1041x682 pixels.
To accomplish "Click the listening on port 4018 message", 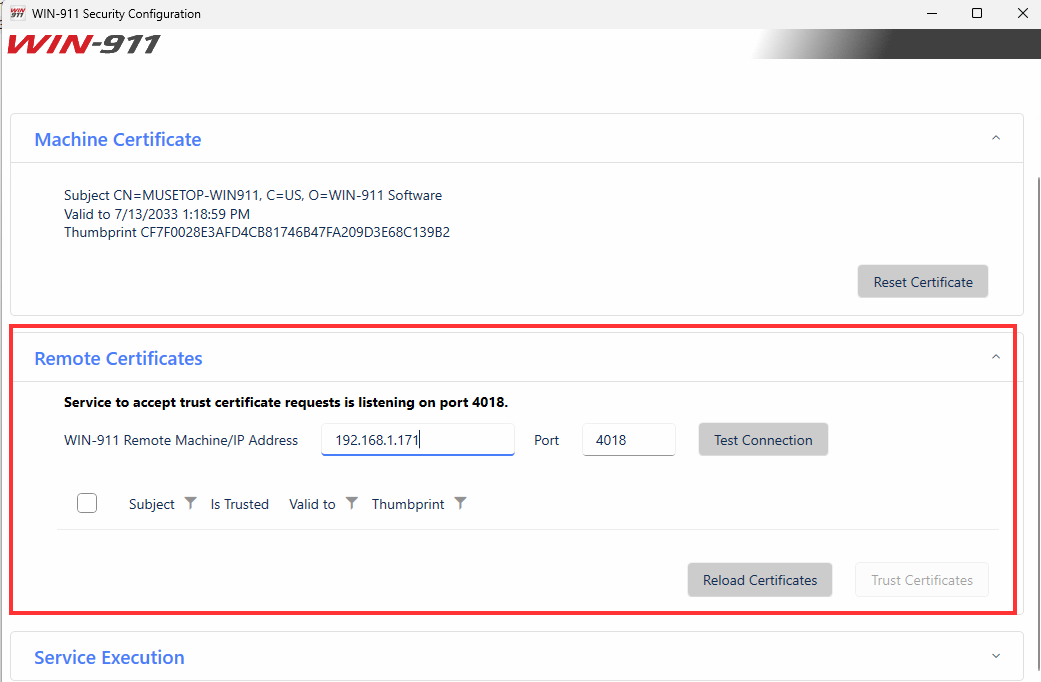I will (285, 402).
